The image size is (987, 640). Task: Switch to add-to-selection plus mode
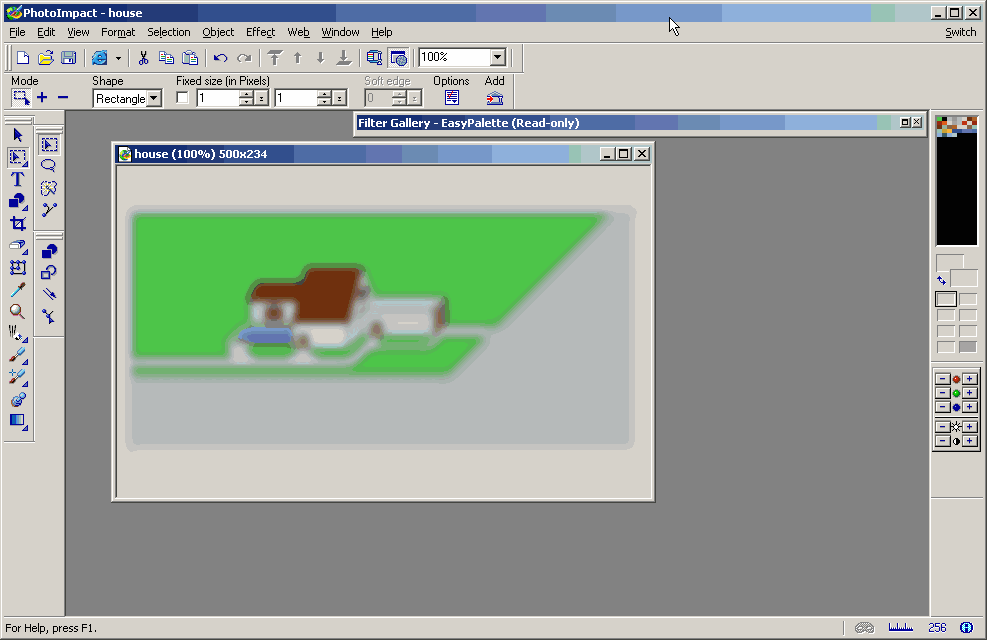[42, 98]
